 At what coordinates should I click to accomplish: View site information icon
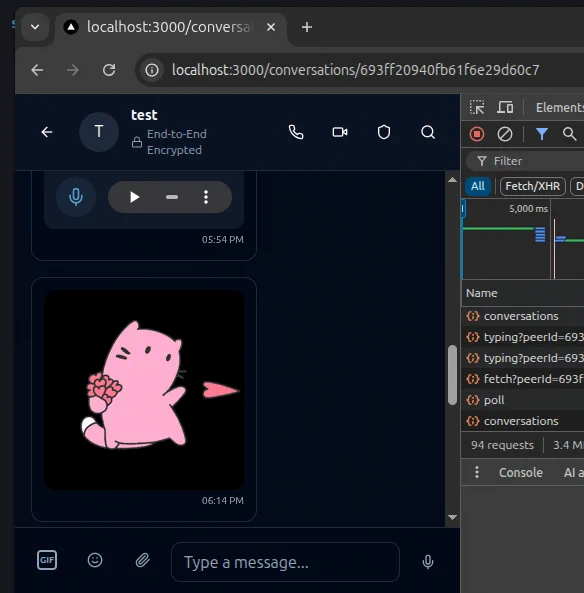click(152, 70)
